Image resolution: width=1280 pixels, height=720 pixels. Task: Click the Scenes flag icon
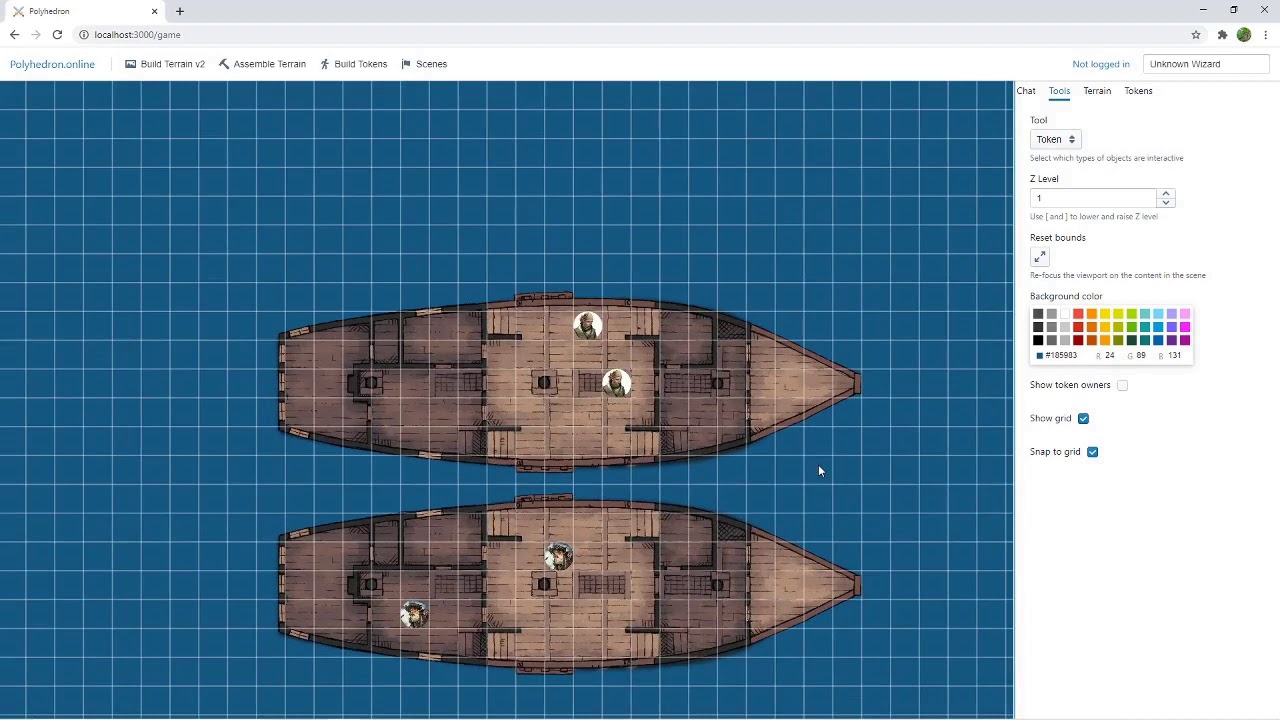click(406, 64)
